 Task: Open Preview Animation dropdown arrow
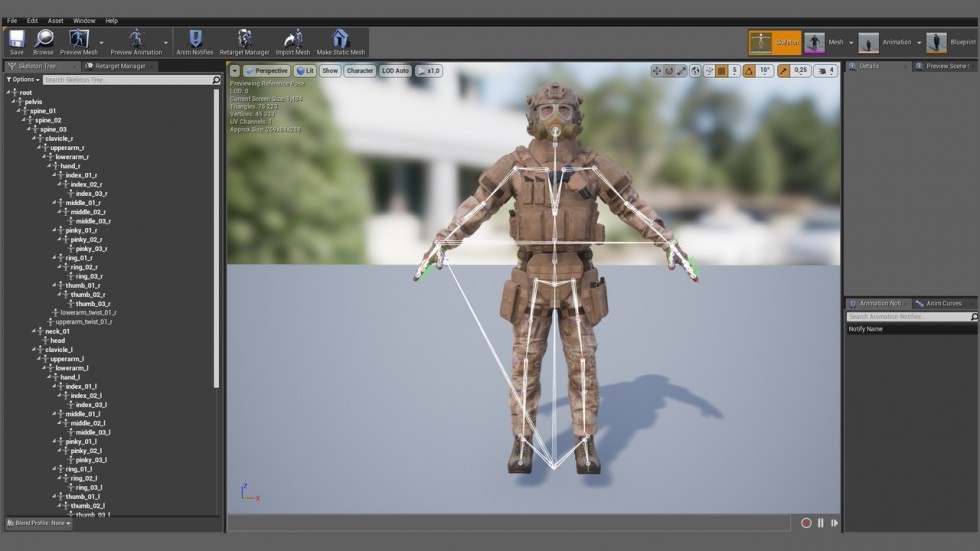166,43
